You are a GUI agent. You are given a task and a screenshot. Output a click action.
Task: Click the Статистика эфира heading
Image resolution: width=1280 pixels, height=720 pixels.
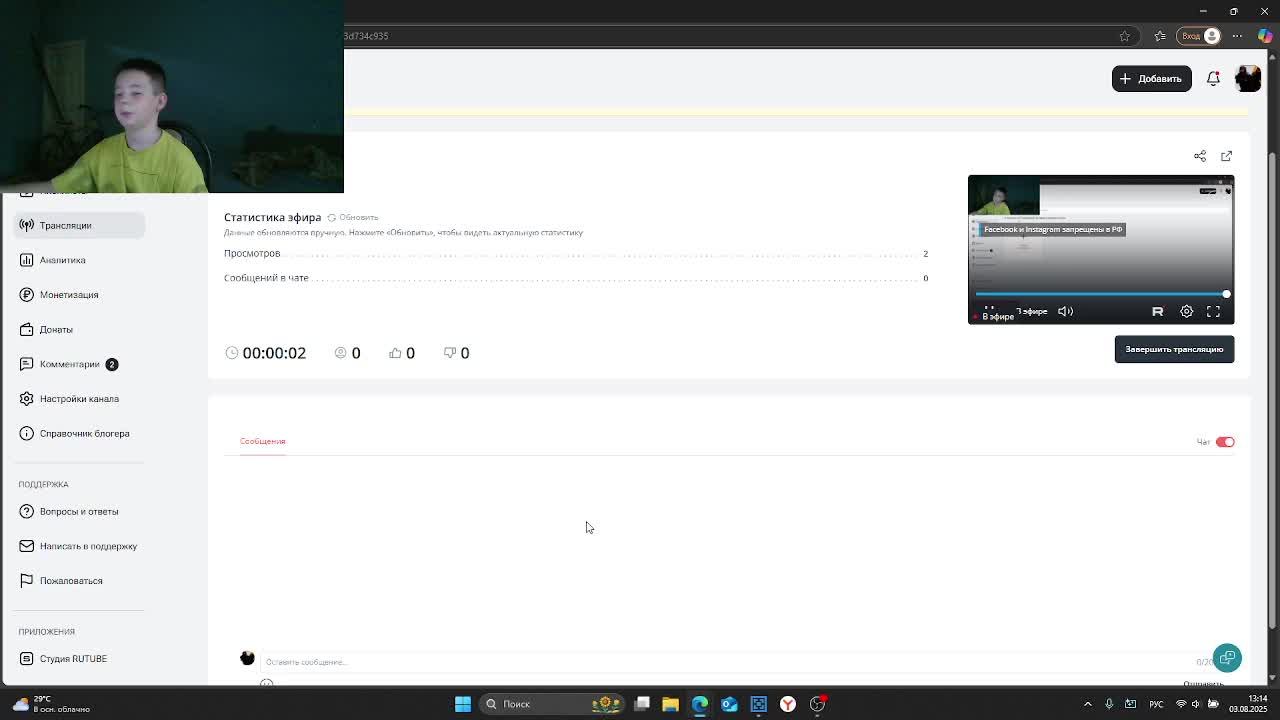[272, 217]
